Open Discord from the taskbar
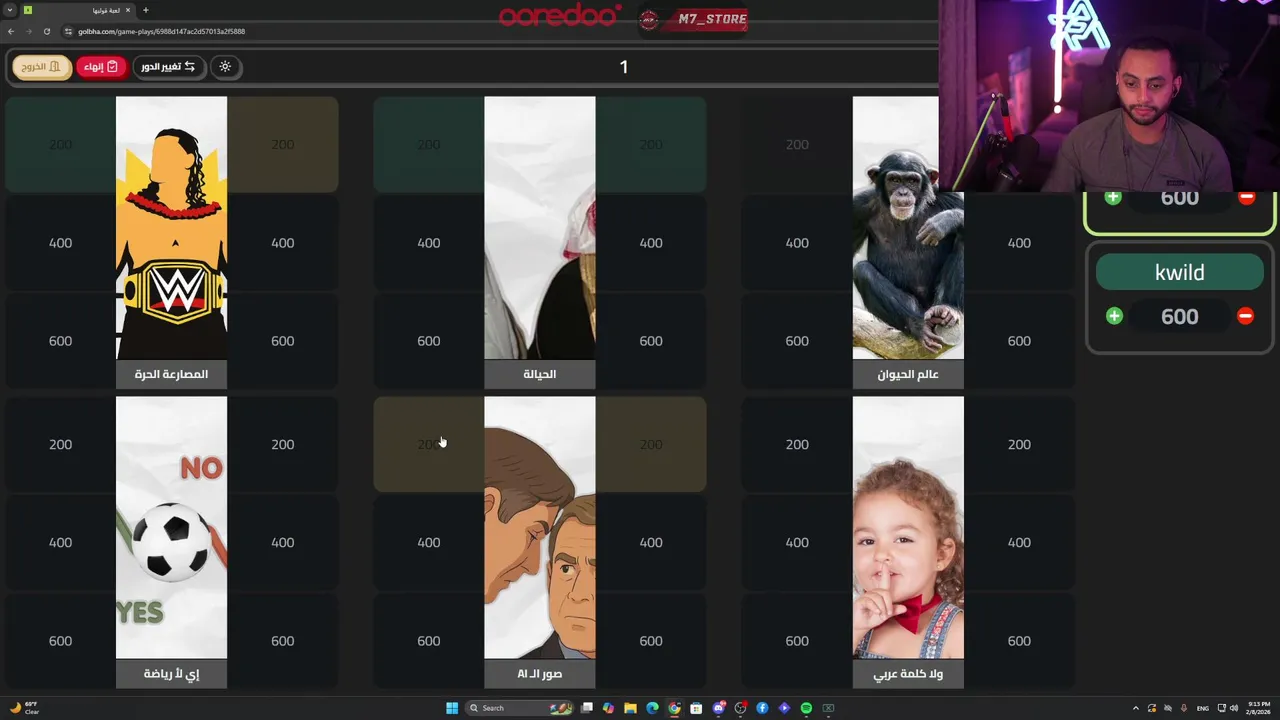The height and width of the screenshot is (720, 1280). pos(718,708)
